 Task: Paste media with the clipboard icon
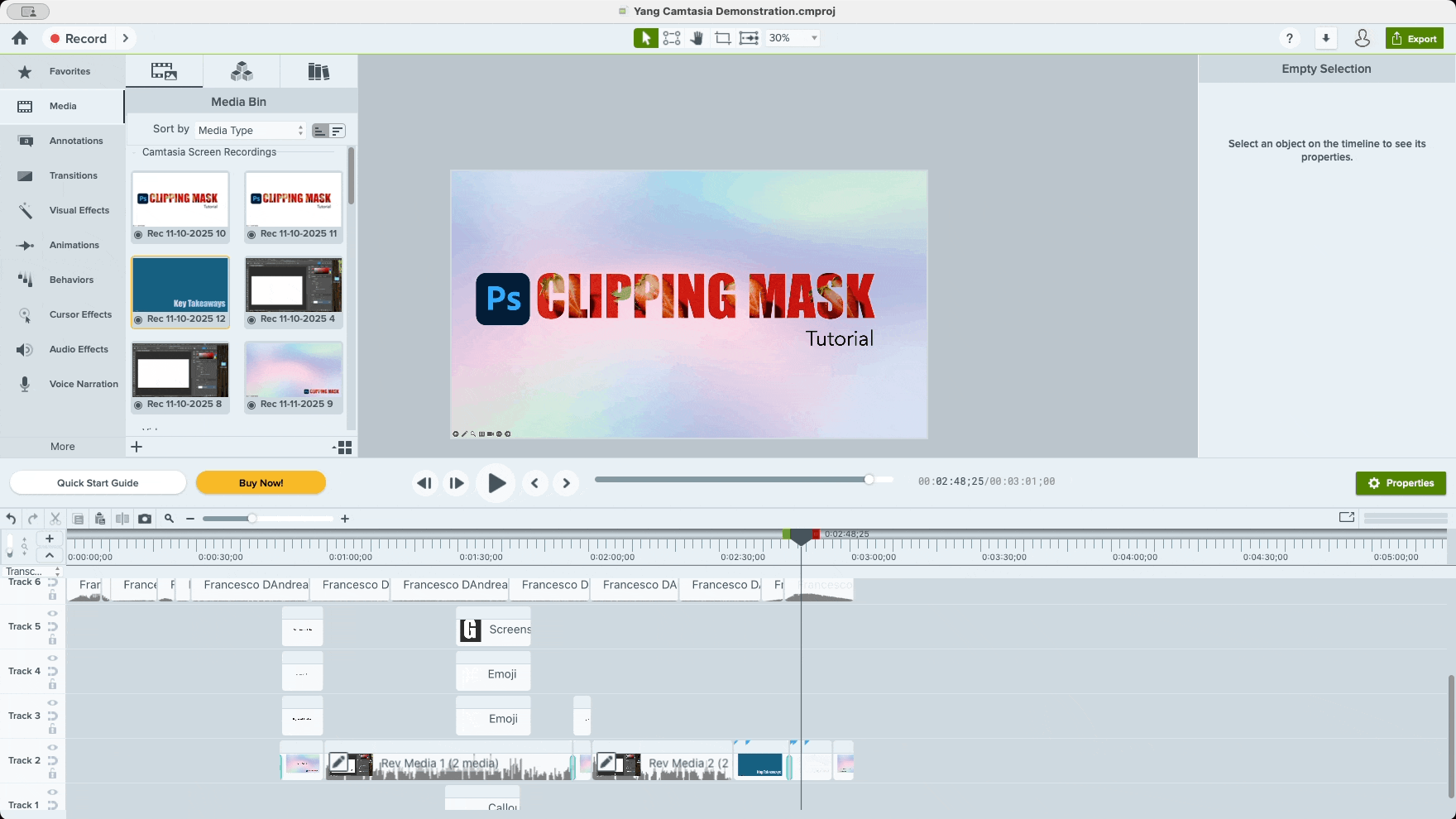pyautogui.click(x=100, y=519)
